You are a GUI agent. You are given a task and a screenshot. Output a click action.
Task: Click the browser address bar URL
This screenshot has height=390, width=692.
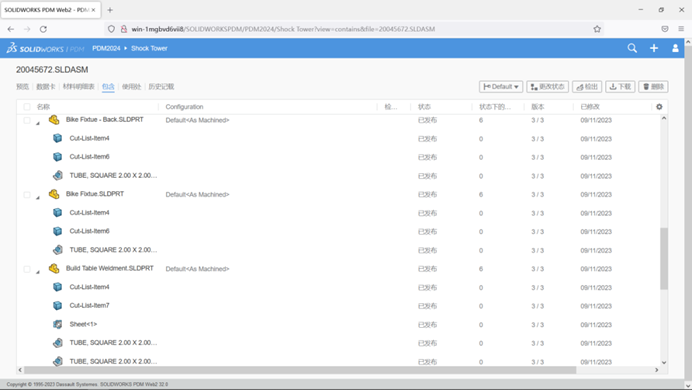(283, 29)
